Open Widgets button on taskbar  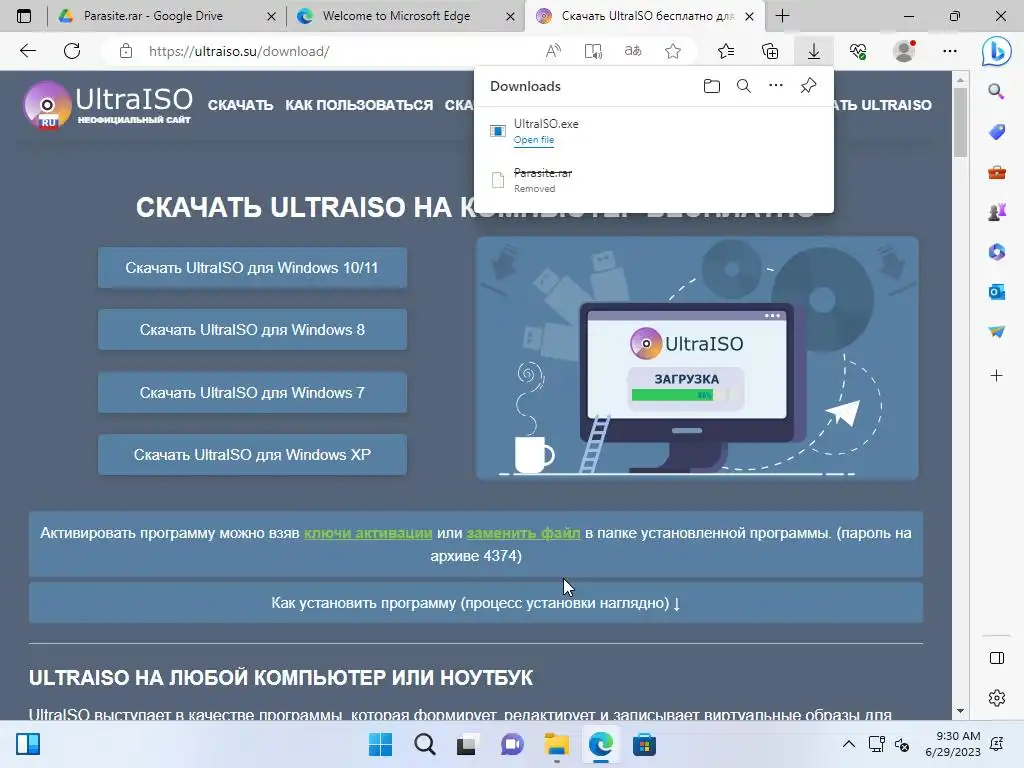coord(28,744)
